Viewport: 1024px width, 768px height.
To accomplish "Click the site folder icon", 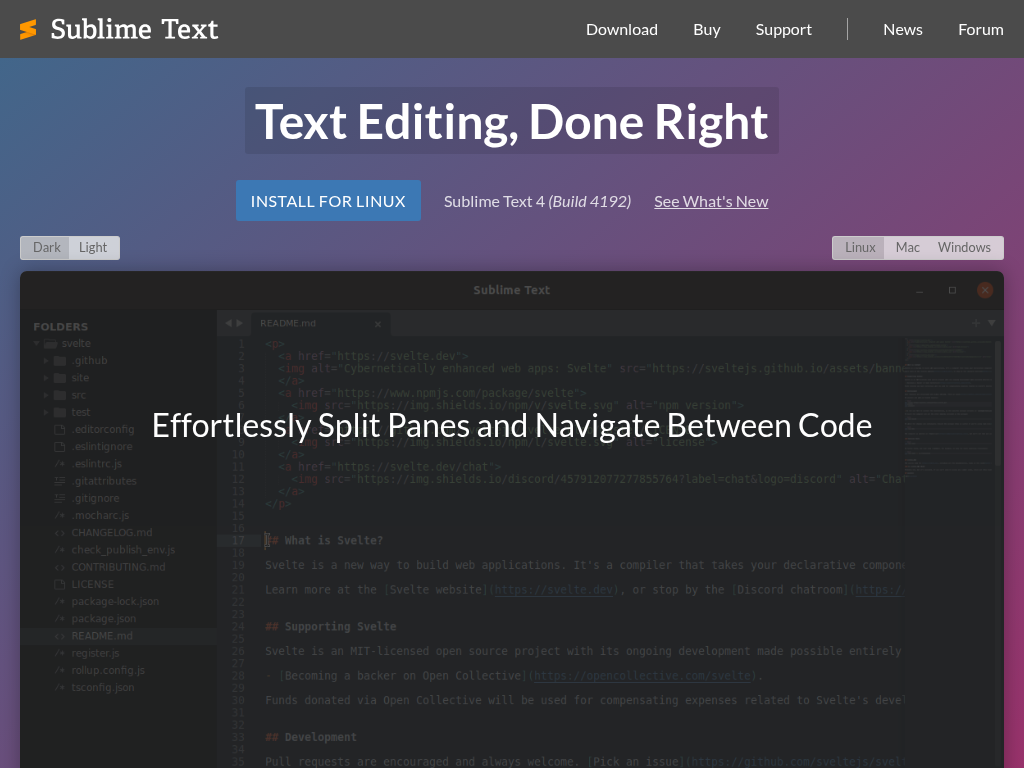I will (x=60, y=378).
